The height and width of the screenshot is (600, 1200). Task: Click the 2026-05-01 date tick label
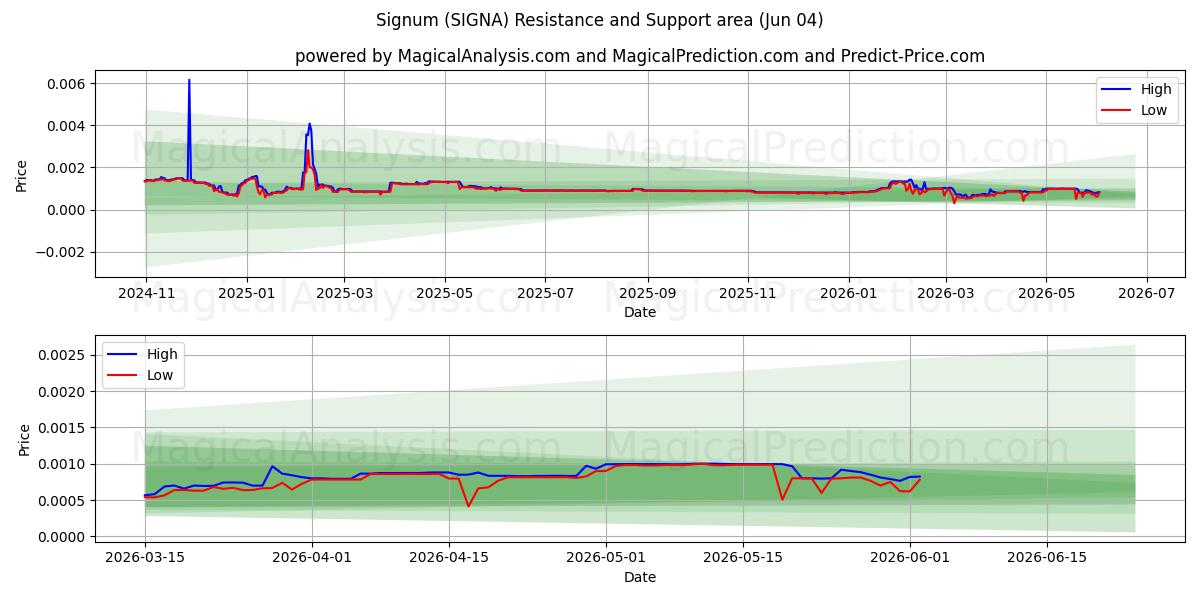[606, 559]
